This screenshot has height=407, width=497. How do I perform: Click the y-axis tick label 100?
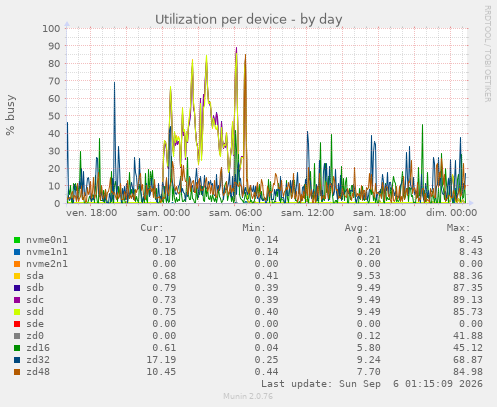coord(51,29)
